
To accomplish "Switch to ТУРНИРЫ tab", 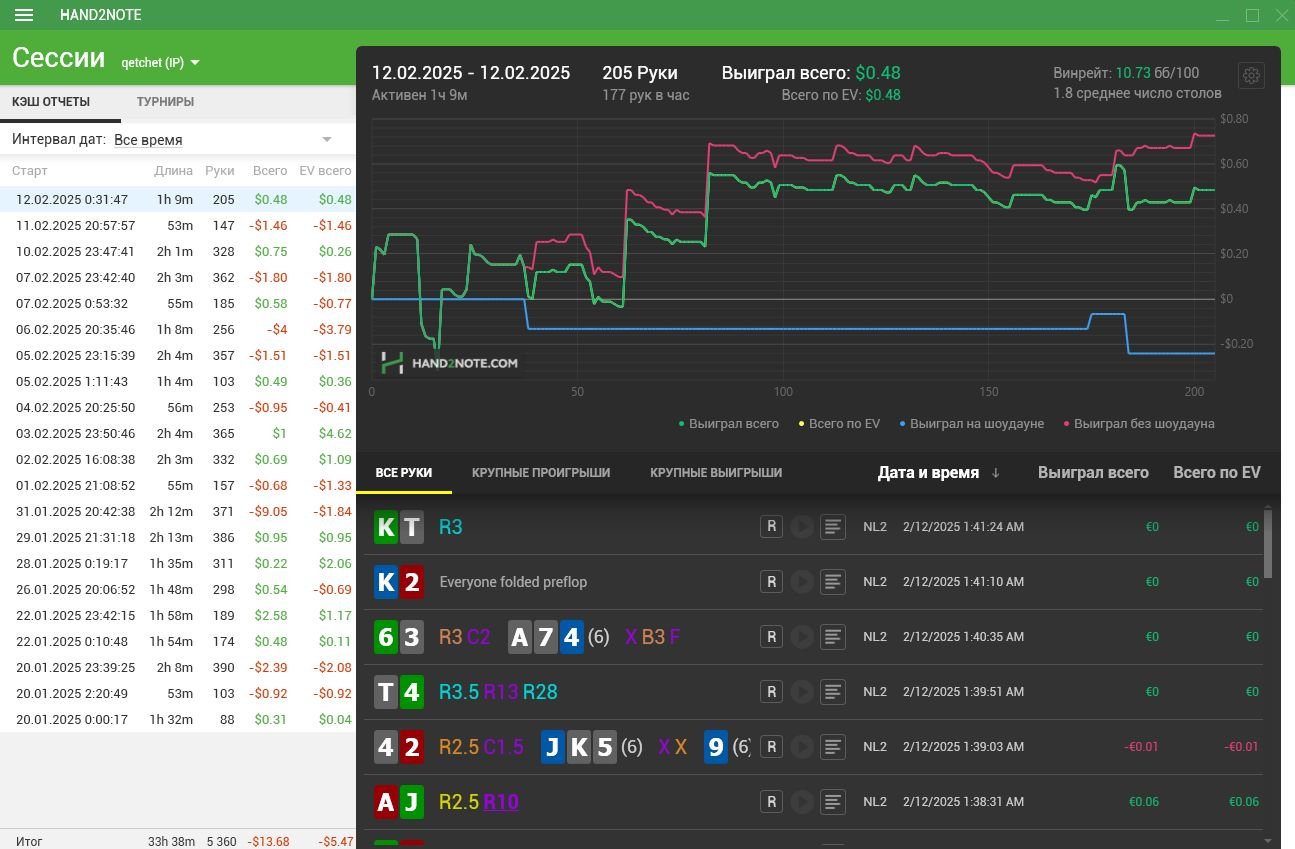I will (165, 102).
